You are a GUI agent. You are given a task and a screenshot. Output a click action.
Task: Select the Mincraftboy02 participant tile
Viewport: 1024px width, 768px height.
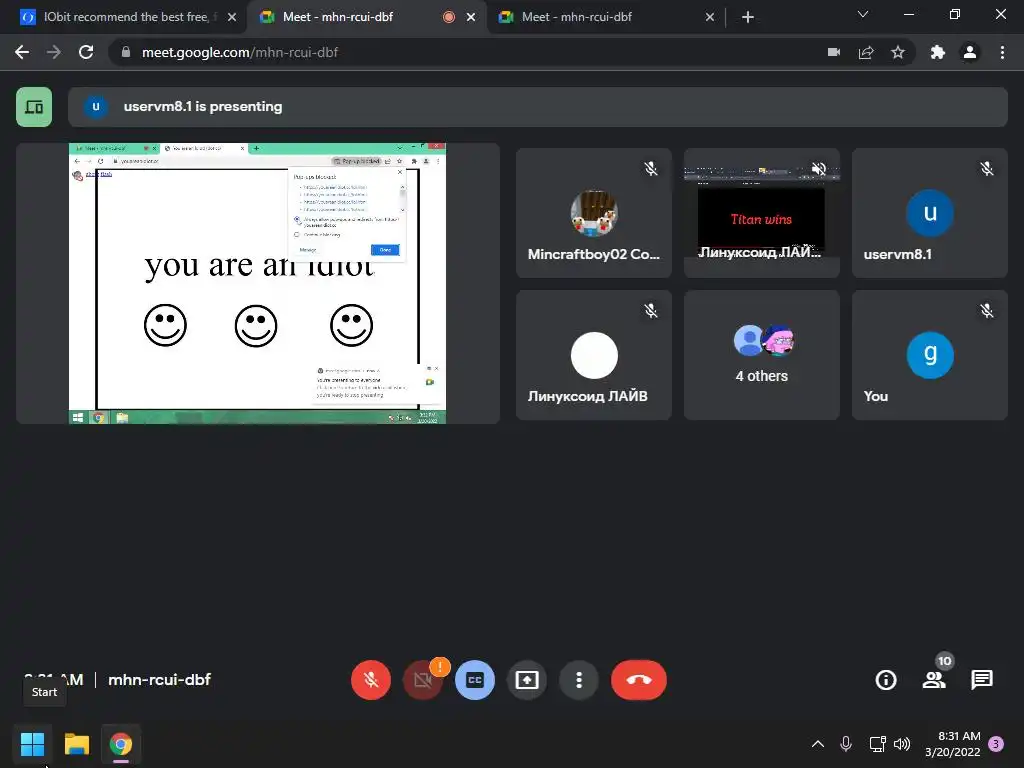tap(594, 213)
